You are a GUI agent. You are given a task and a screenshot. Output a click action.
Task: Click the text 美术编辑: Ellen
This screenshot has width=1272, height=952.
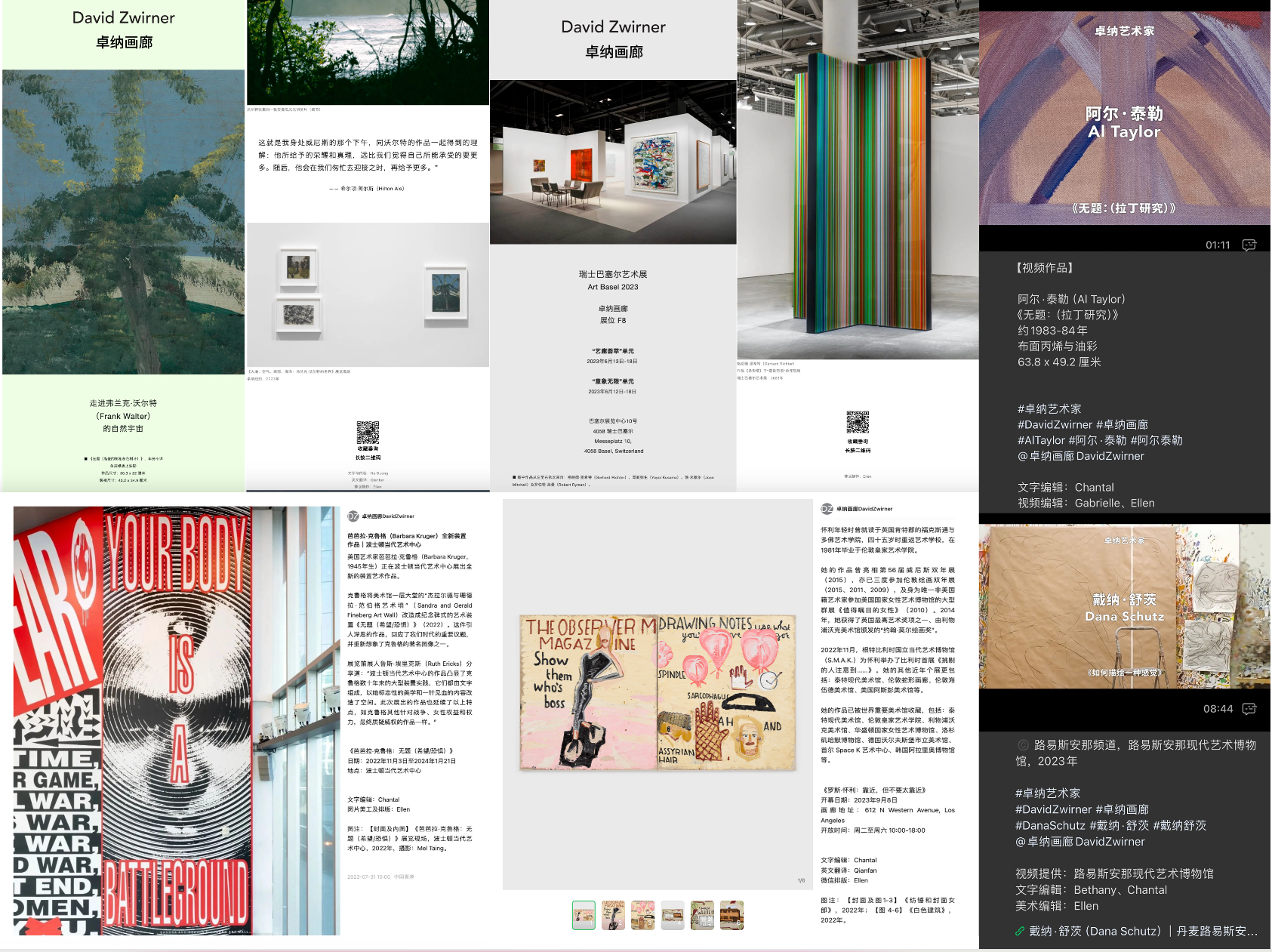click(1057, 906)
